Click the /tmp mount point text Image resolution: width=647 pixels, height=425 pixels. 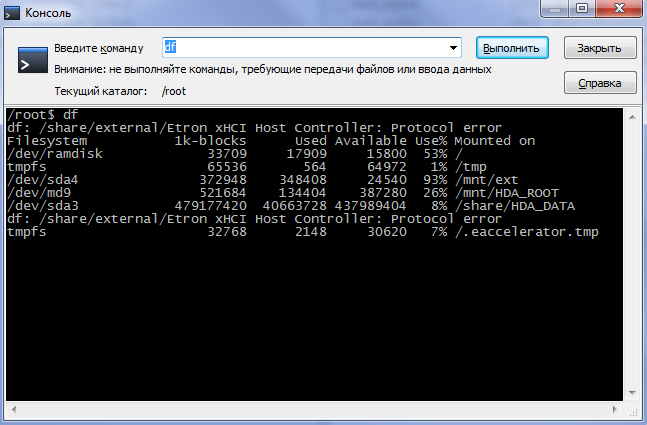click(x=470, y=167)
